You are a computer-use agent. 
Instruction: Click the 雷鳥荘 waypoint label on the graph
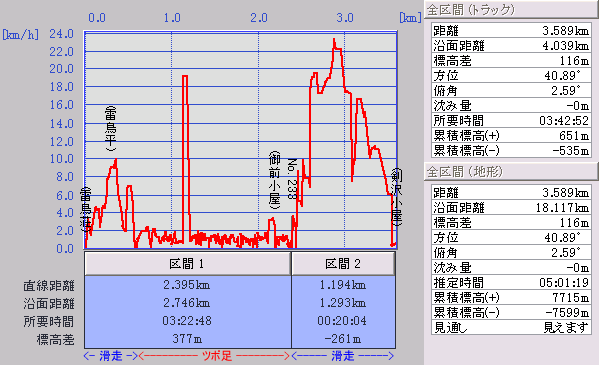[86, 209]
